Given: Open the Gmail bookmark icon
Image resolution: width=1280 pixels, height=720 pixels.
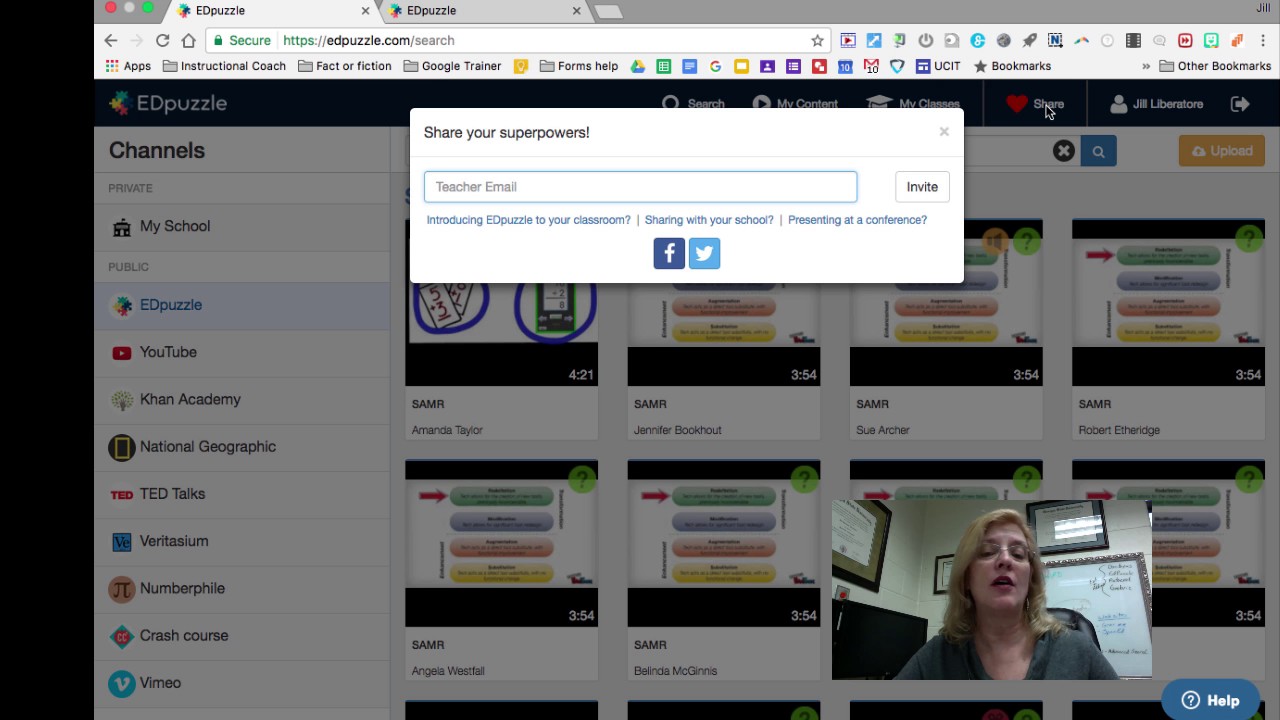Looking at the screenshot, I should 871,66.
